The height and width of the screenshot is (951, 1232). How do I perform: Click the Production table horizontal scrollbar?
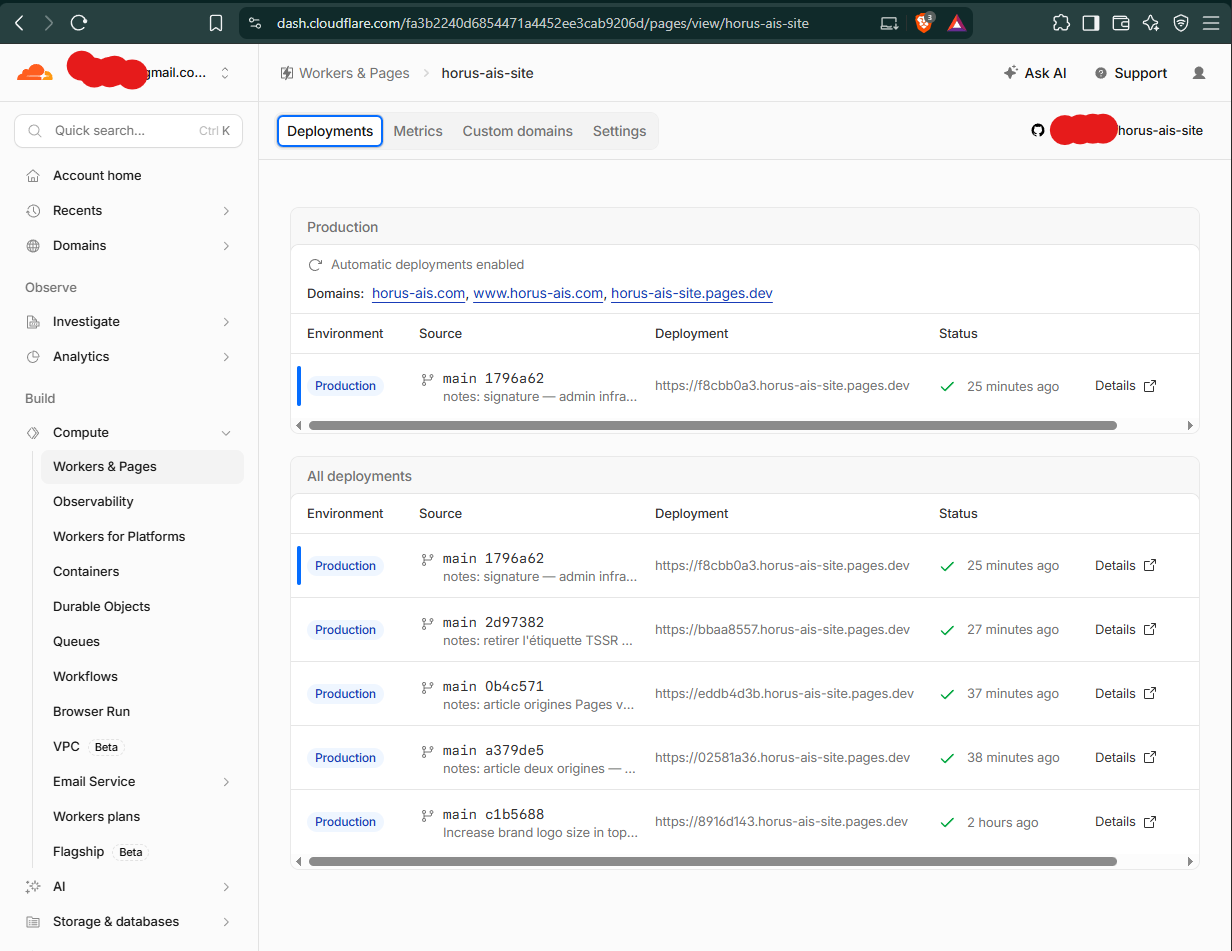point(712,425)
